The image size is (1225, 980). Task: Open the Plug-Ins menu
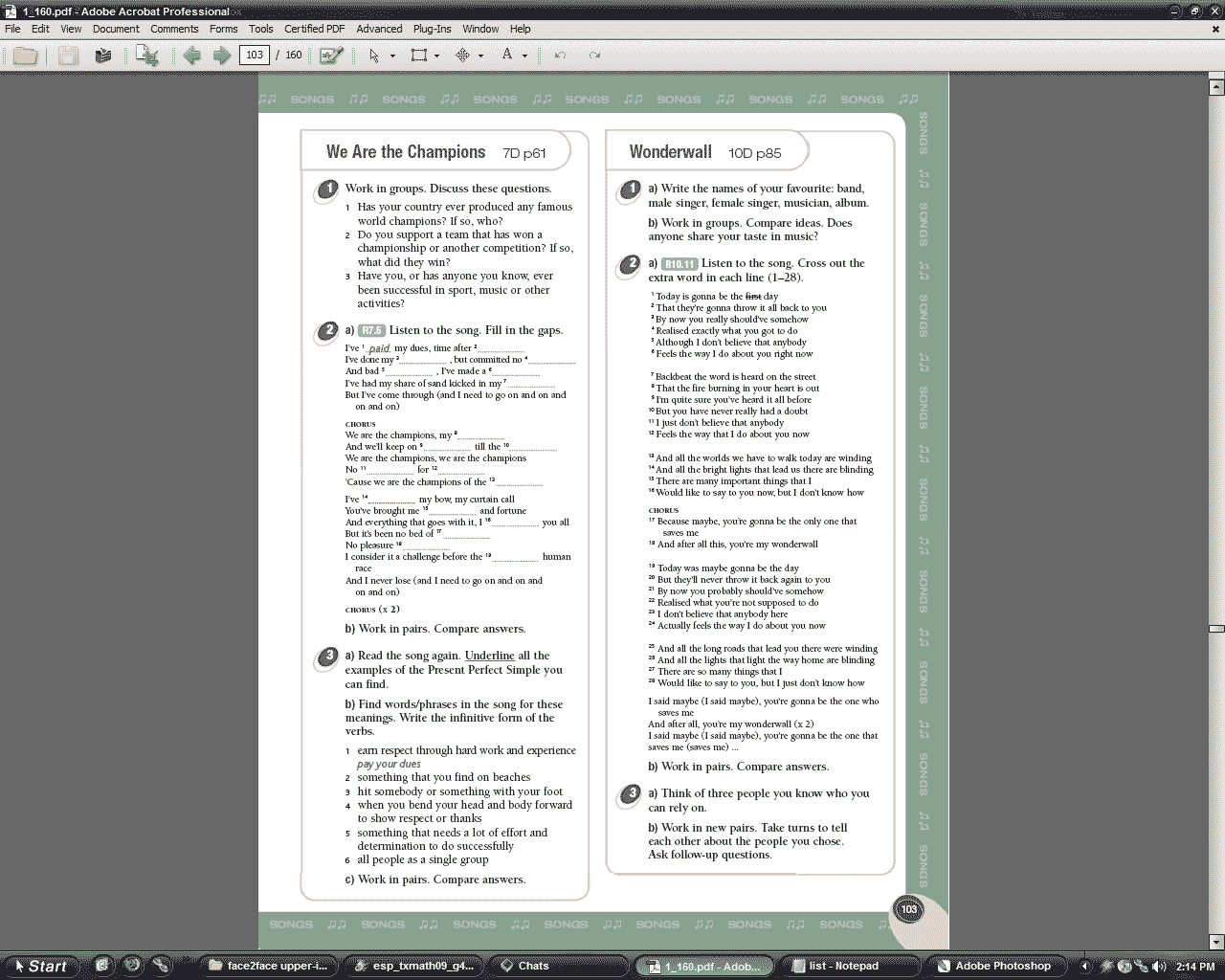coord(432,29)
